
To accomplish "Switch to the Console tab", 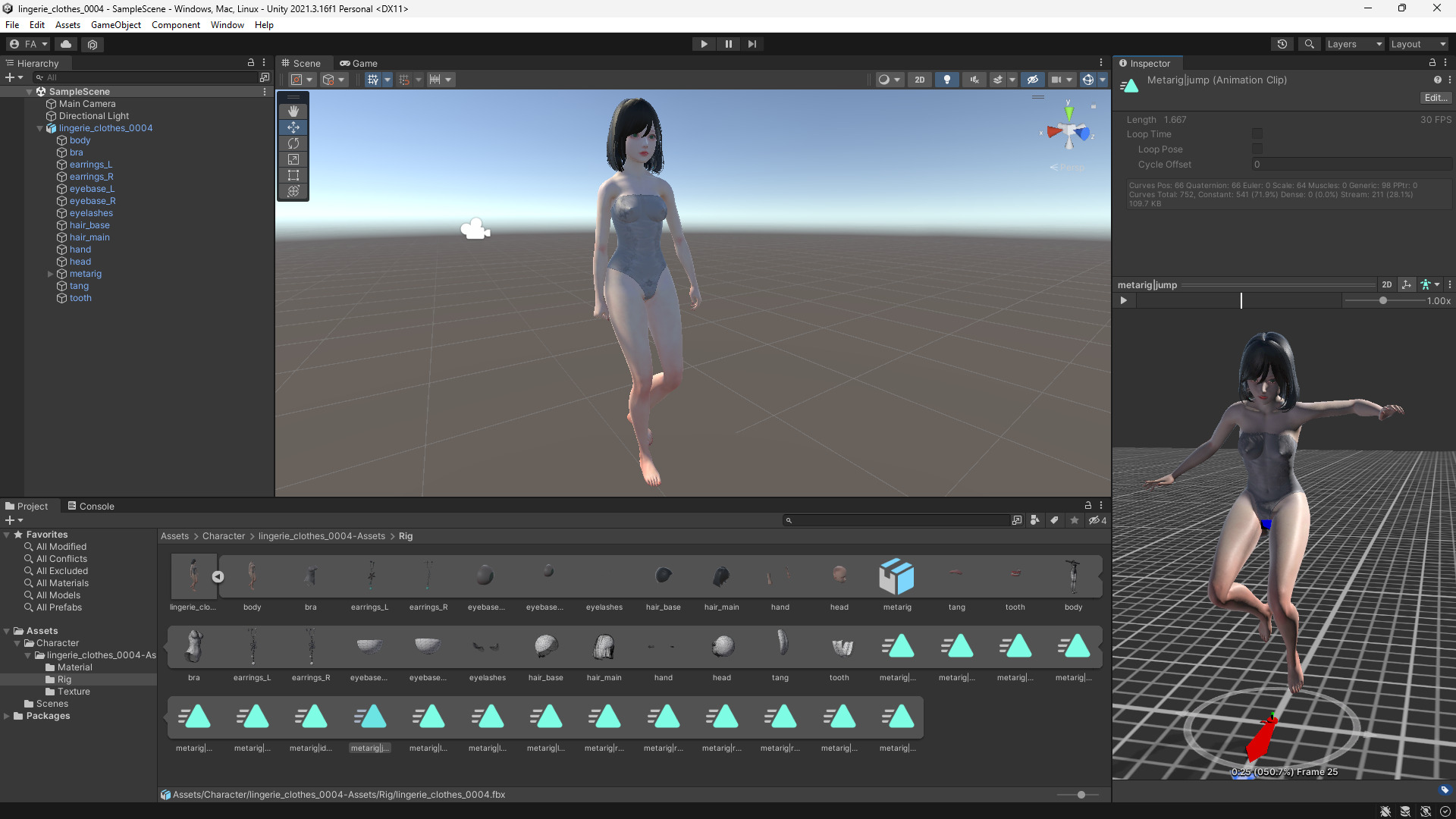I will (91, 507).
